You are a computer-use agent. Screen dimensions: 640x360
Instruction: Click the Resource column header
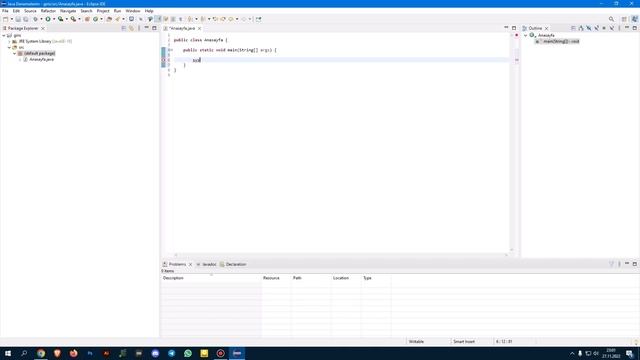[x=276, y=278]
